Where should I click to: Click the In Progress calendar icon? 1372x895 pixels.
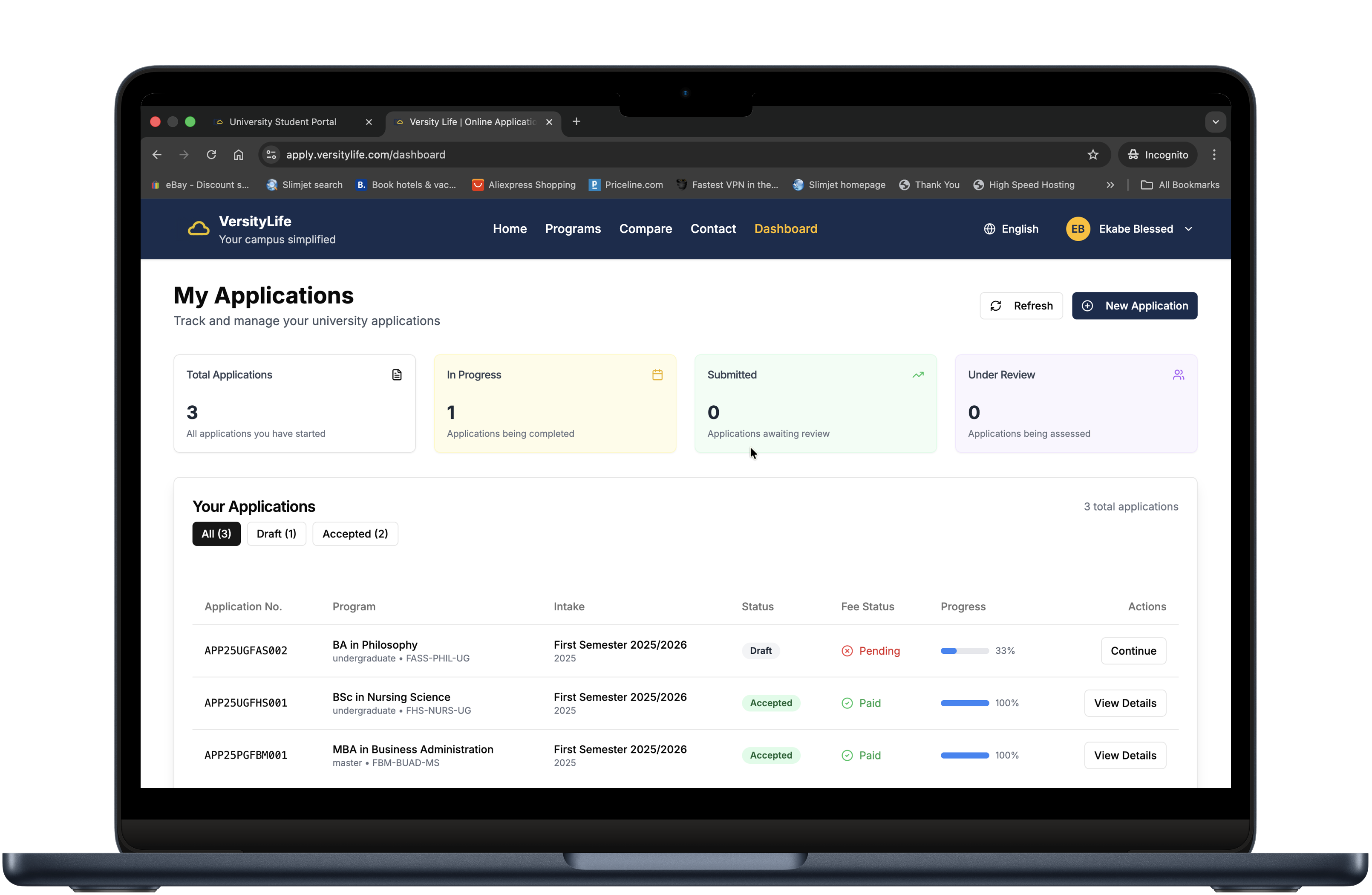point(658,374)
